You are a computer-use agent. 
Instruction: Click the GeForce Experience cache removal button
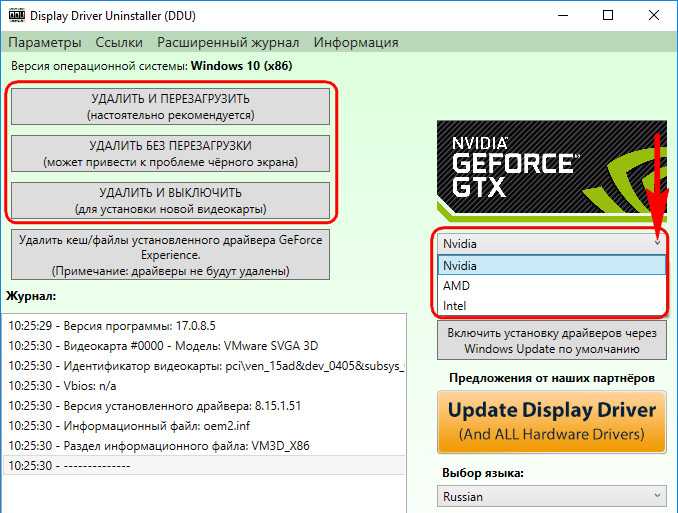(x=170, y=255)
